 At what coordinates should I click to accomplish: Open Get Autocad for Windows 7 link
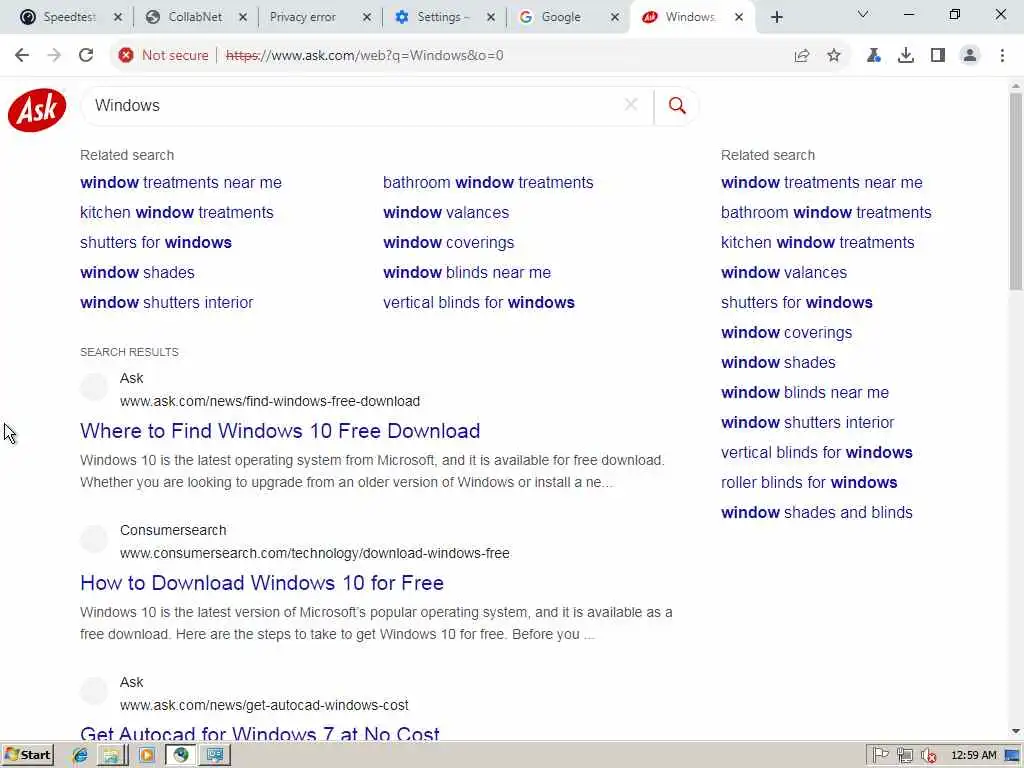pos(260,733)
